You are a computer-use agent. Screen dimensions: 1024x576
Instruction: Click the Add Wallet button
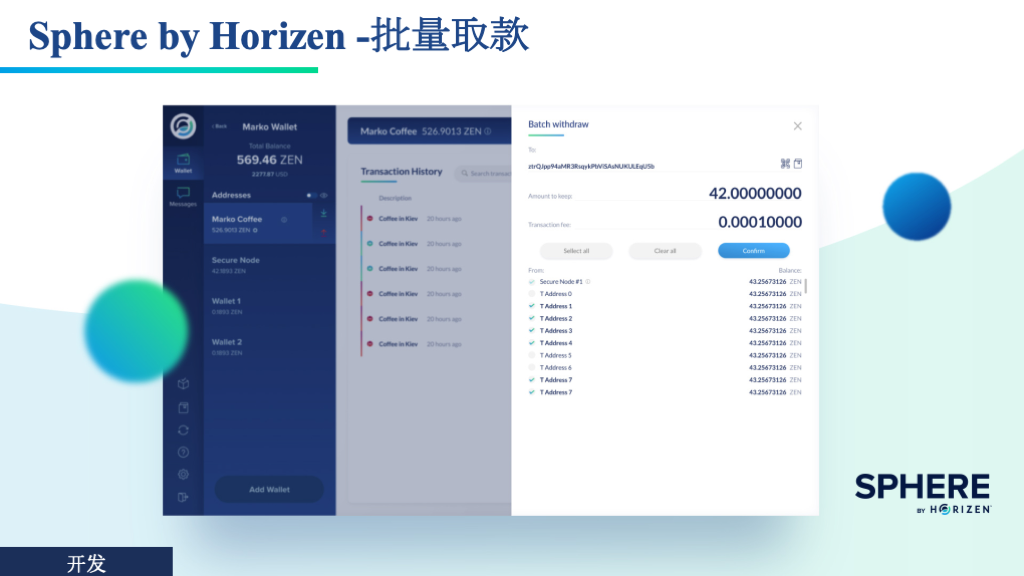(x=269, y=490)
